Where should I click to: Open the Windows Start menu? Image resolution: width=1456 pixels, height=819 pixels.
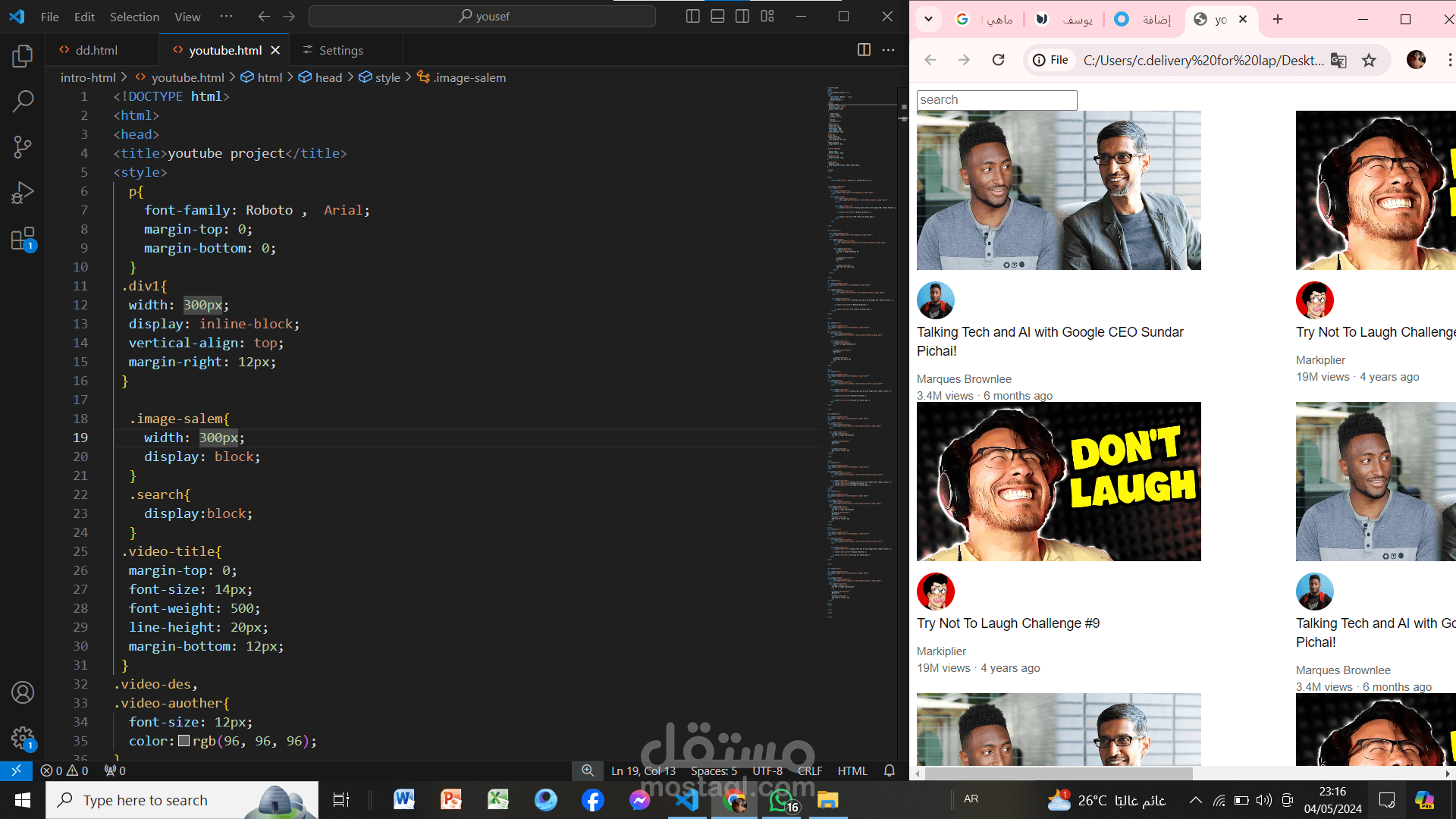tap(22, 800)
